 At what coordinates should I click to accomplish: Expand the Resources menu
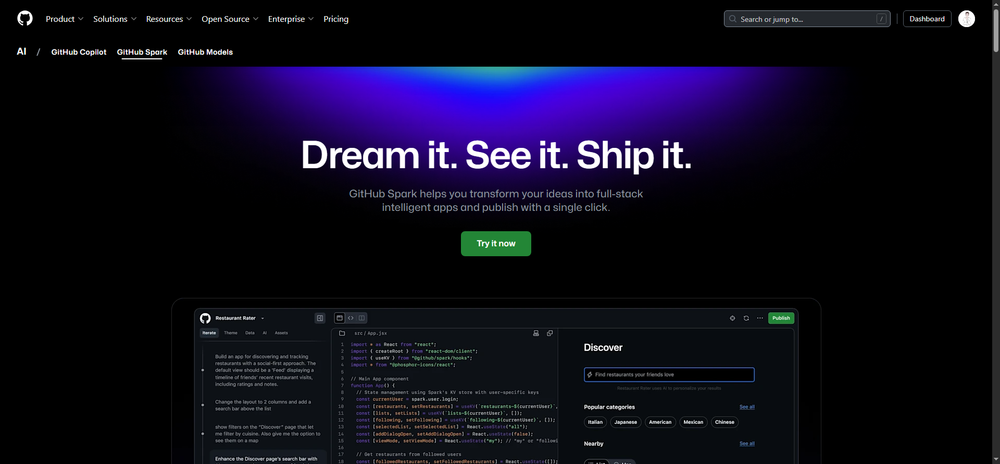click(169, 19)
